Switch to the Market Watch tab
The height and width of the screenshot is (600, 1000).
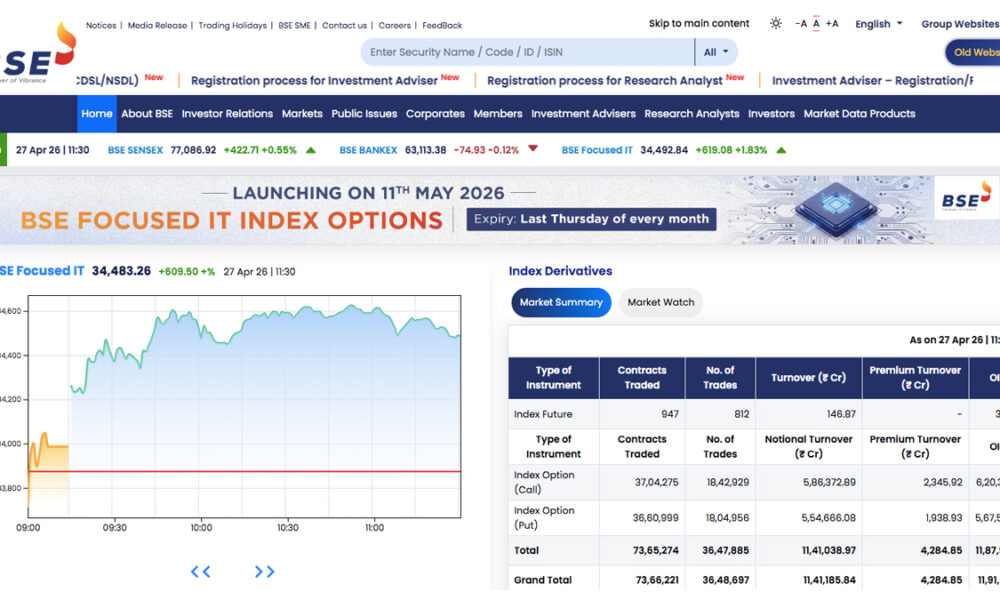[661, 302]
